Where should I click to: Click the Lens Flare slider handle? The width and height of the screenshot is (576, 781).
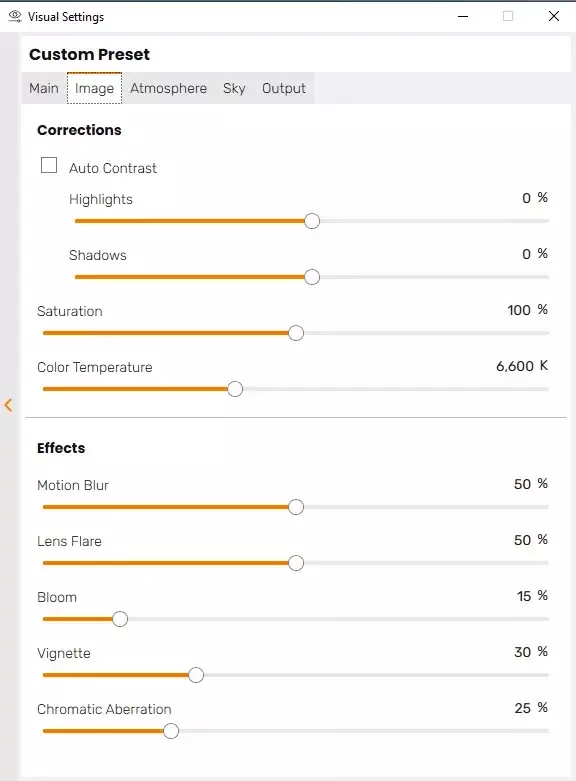296,563
